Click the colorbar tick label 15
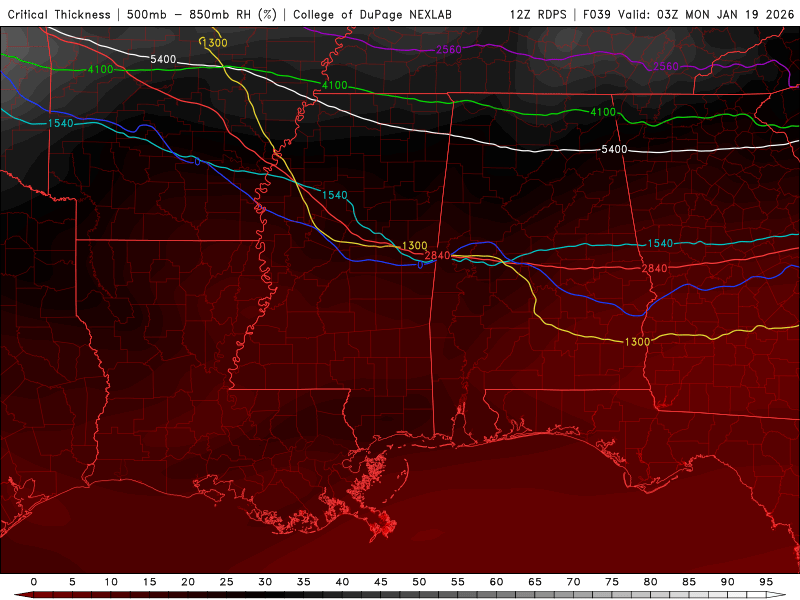This screenshot has height=600, width=800. point(149,582)
